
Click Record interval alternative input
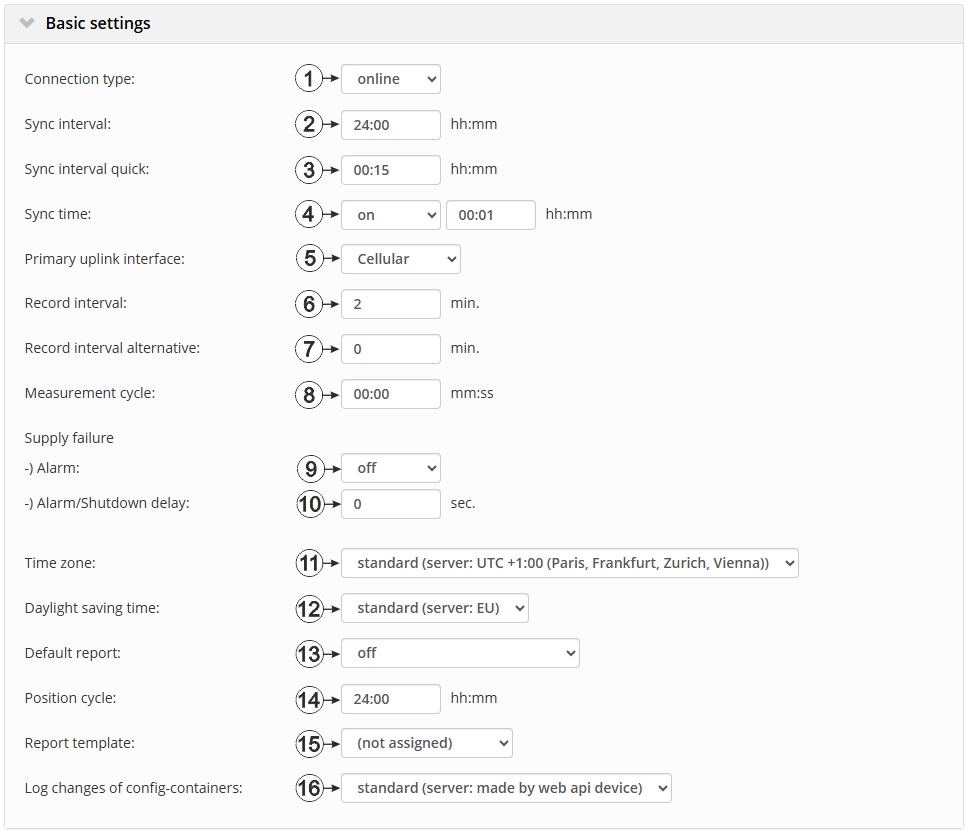(x=390, y=349)
